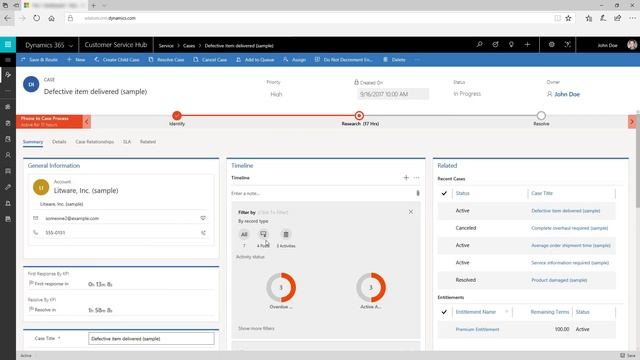This screenshot has height=360, width=640.
Task: Click Create Child Case command
Action: (x=117, y=60)
